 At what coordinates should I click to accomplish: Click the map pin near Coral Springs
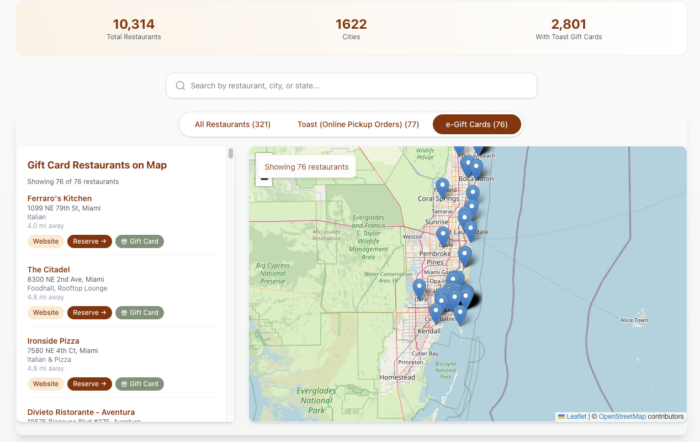pyautogui.click(x=442, y=187)
